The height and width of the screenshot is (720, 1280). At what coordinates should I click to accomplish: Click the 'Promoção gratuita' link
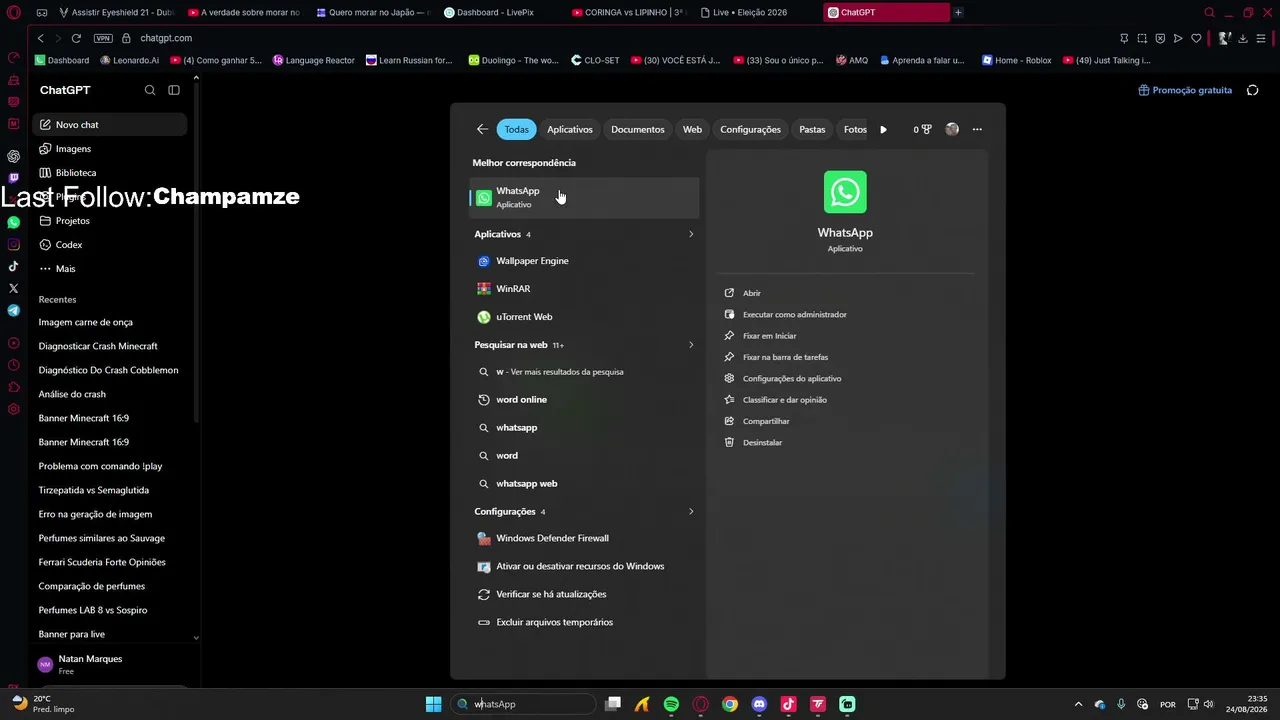point(1185,90)
